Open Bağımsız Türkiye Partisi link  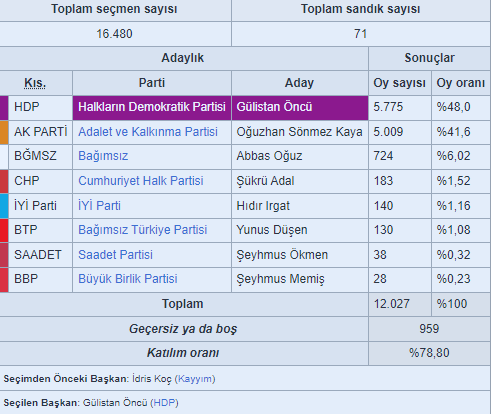[143, 230]
